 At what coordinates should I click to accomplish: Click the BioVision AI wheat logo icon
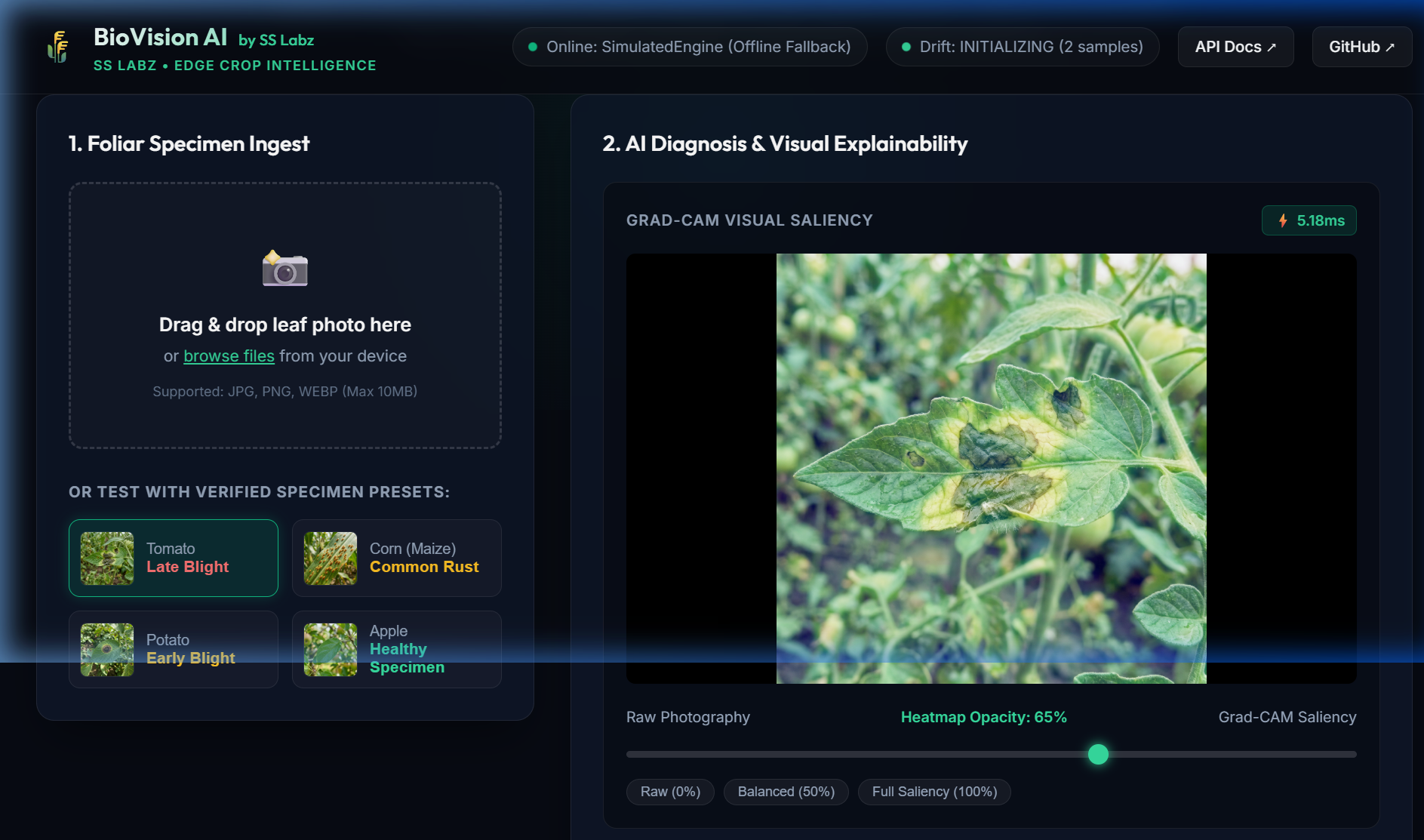pos(58,47)
